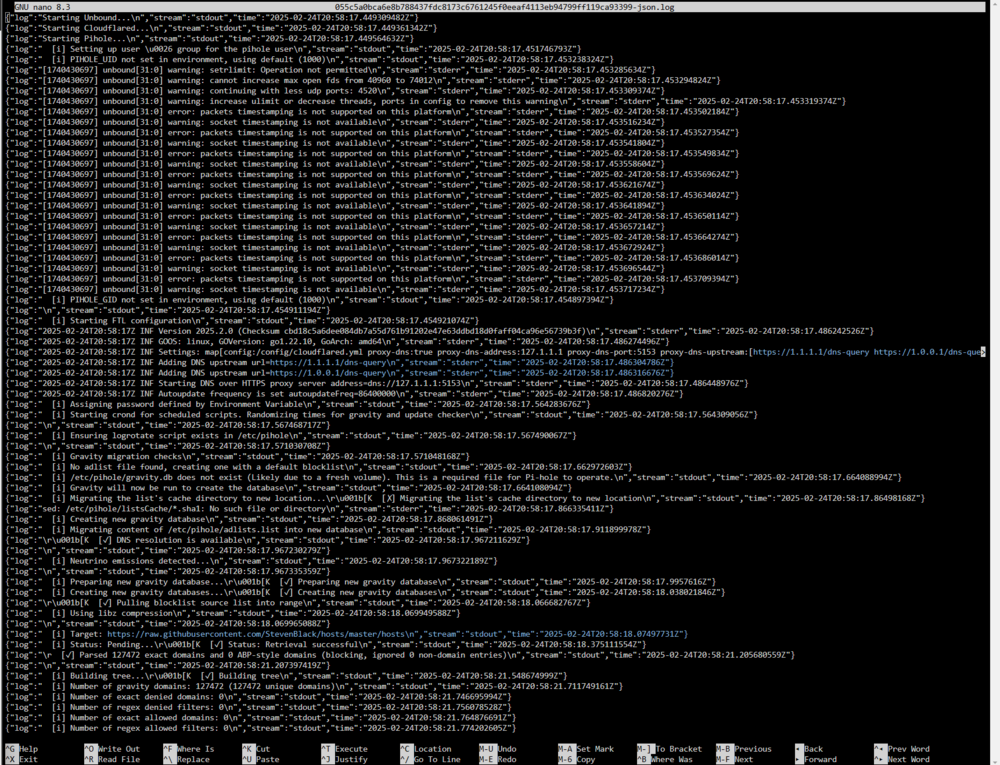Click the "Number of gravity domains: 127472" line
1000x765 pixels.
pos(314,686)
